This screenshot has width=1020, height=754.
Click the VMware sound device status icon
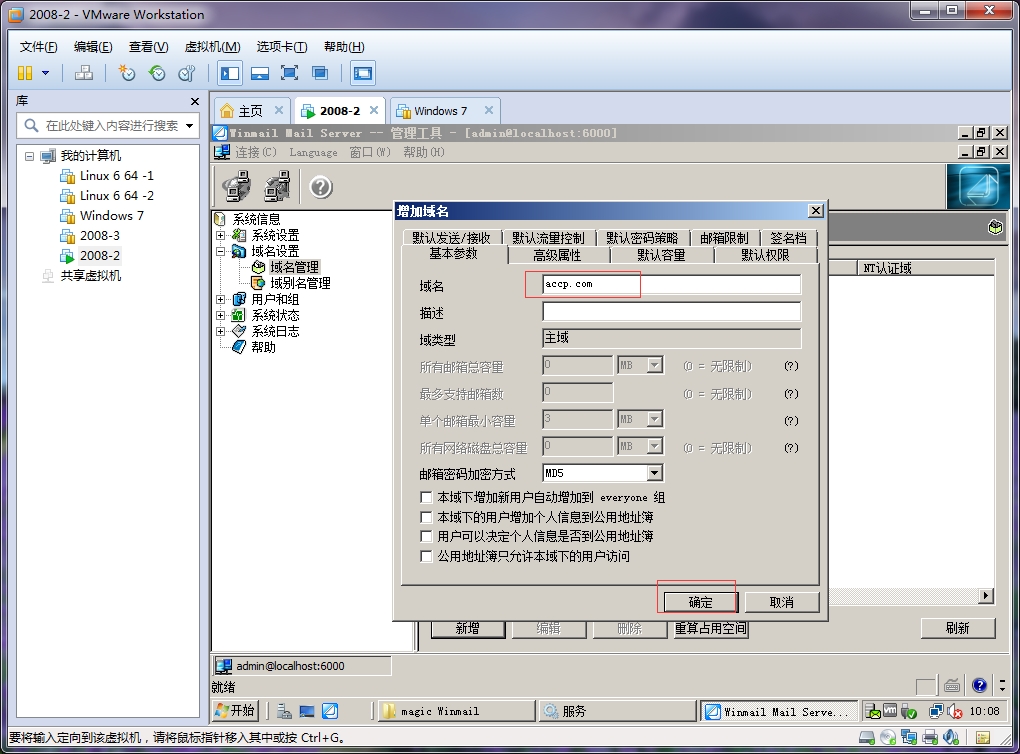tap(951, 737)
